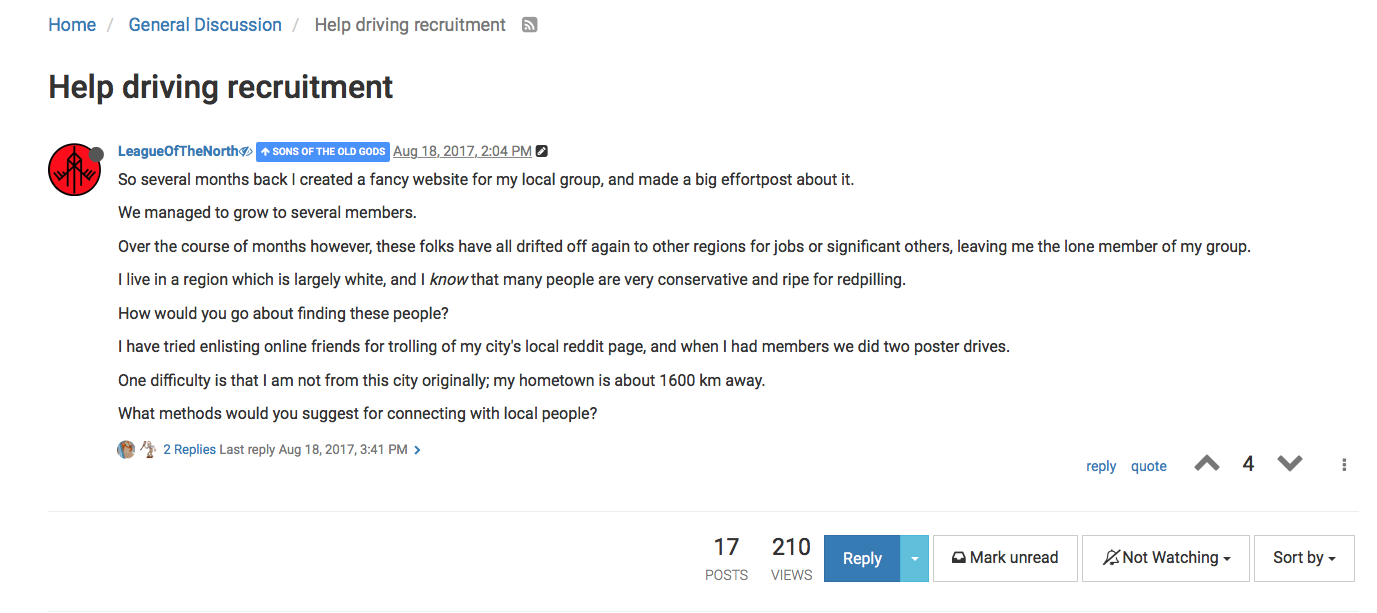Open the post's three-dot options menu
The image size is (1377, 613).
coord(1344,465)
